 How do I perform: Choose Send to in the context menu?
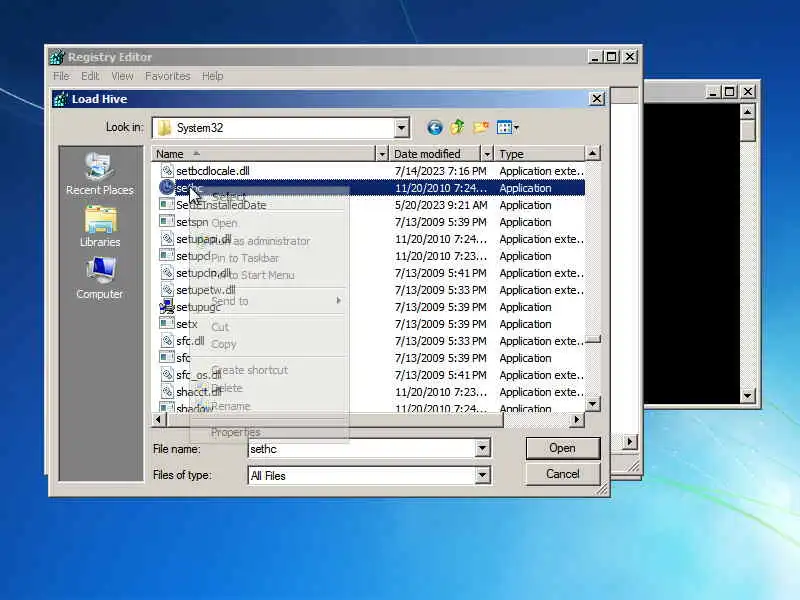coord(269,301)
